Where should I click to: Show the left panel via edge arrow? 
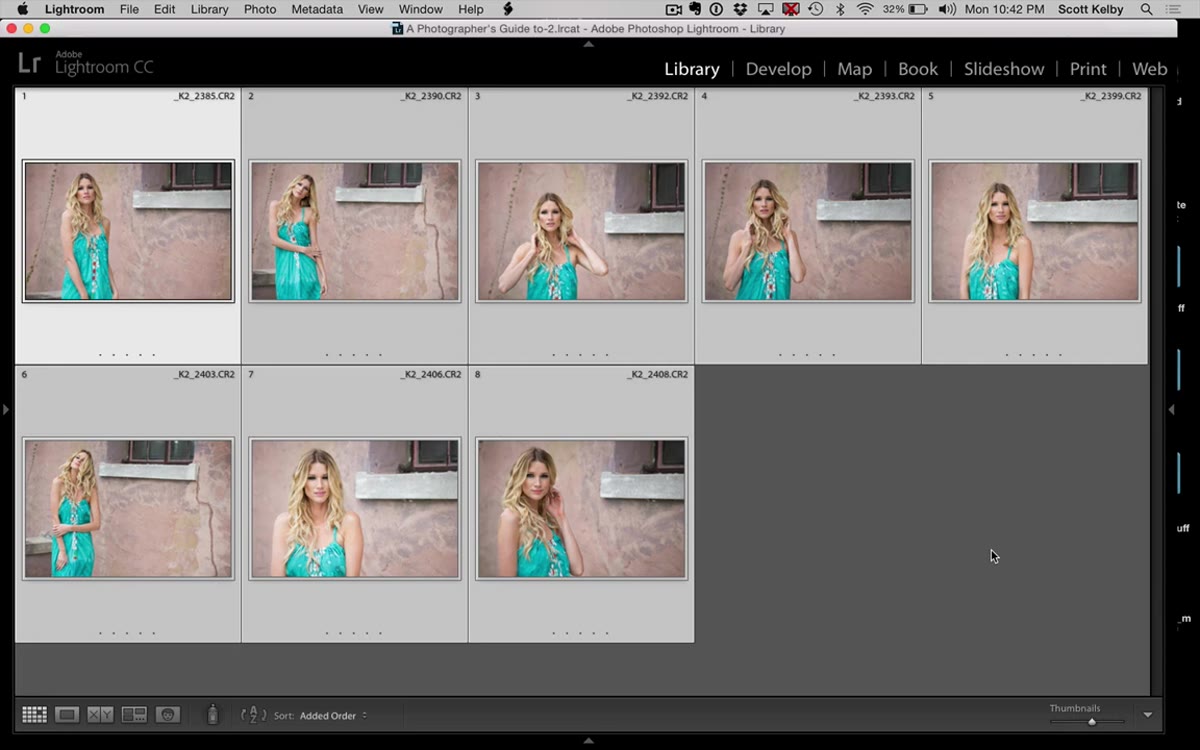coord(6,410)
